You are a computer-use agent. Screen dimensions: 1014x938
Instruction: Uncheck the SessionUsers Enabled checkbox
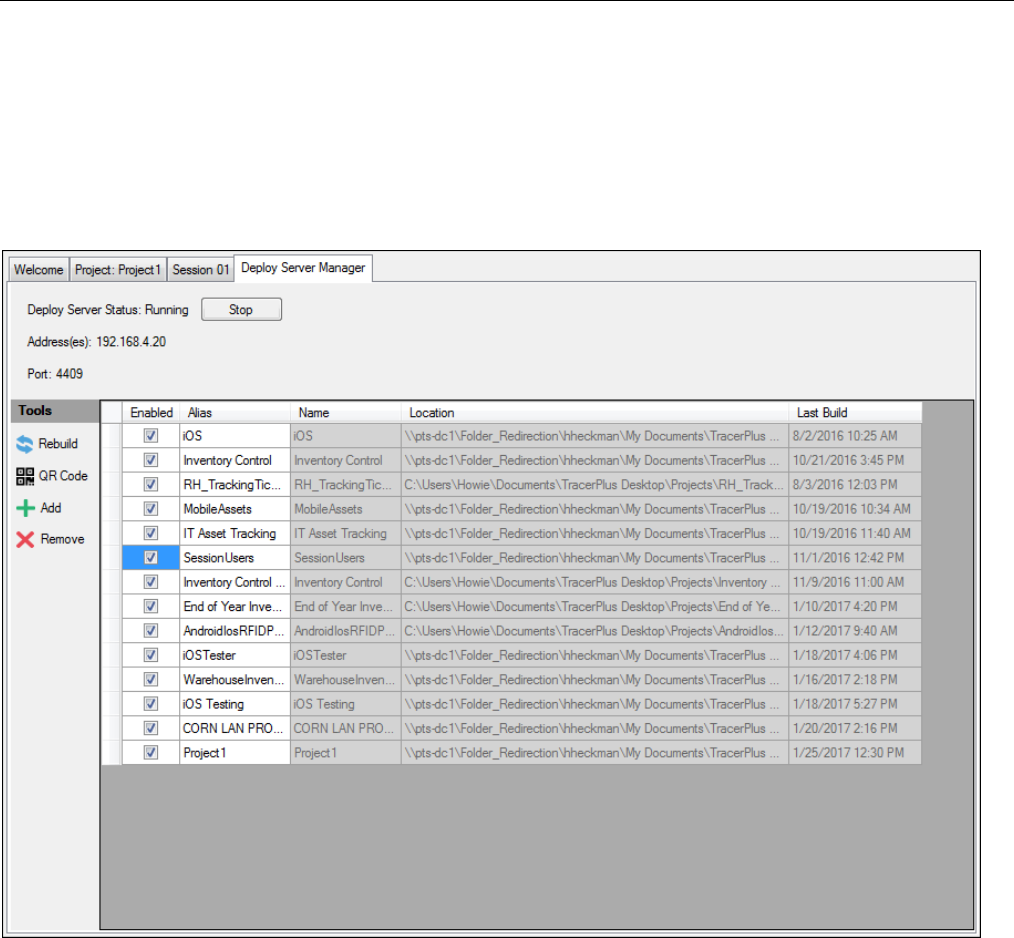tap(151, 558)
